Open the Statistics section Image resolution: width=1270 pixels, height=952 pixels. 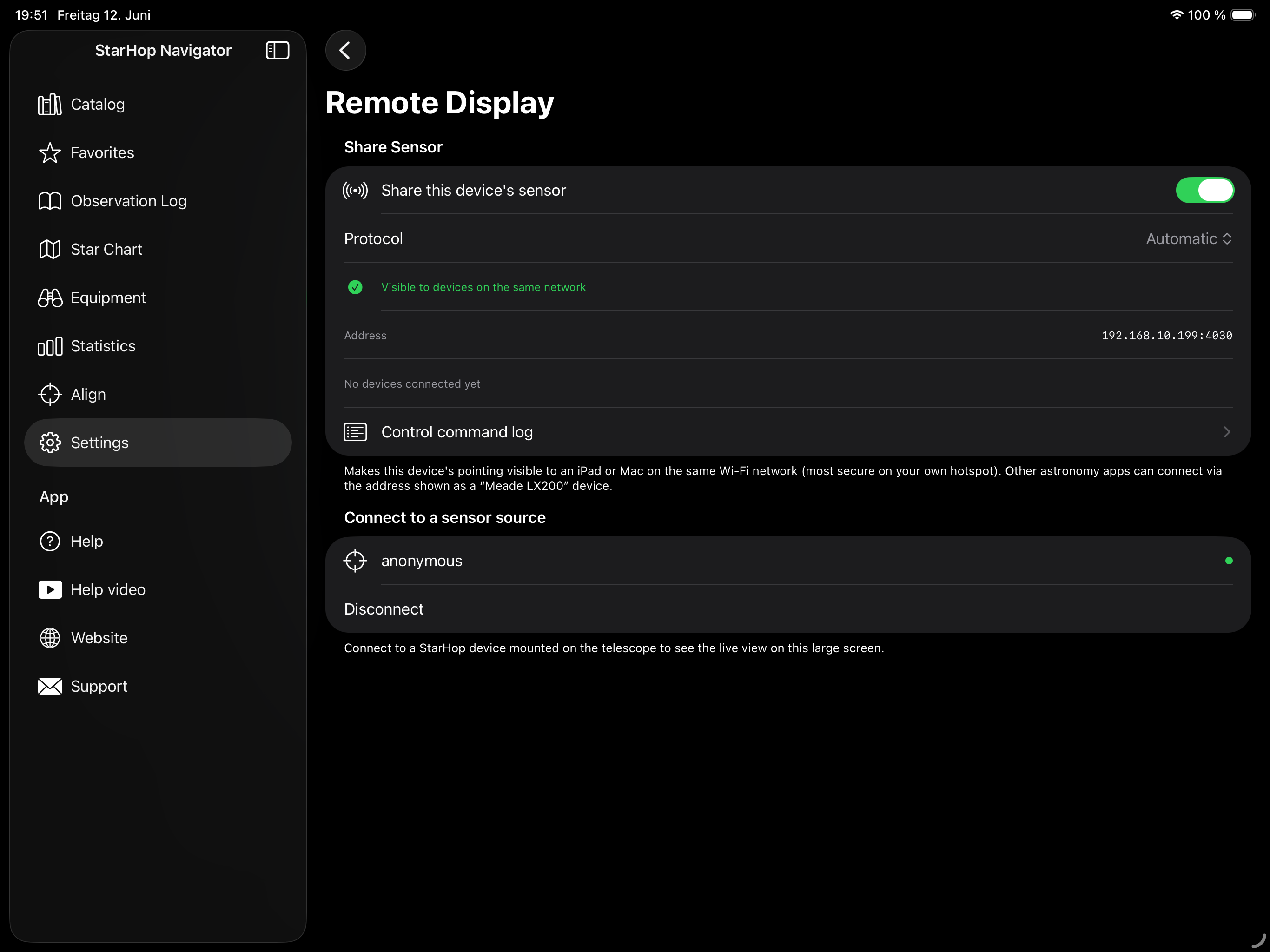click(158, 346)
